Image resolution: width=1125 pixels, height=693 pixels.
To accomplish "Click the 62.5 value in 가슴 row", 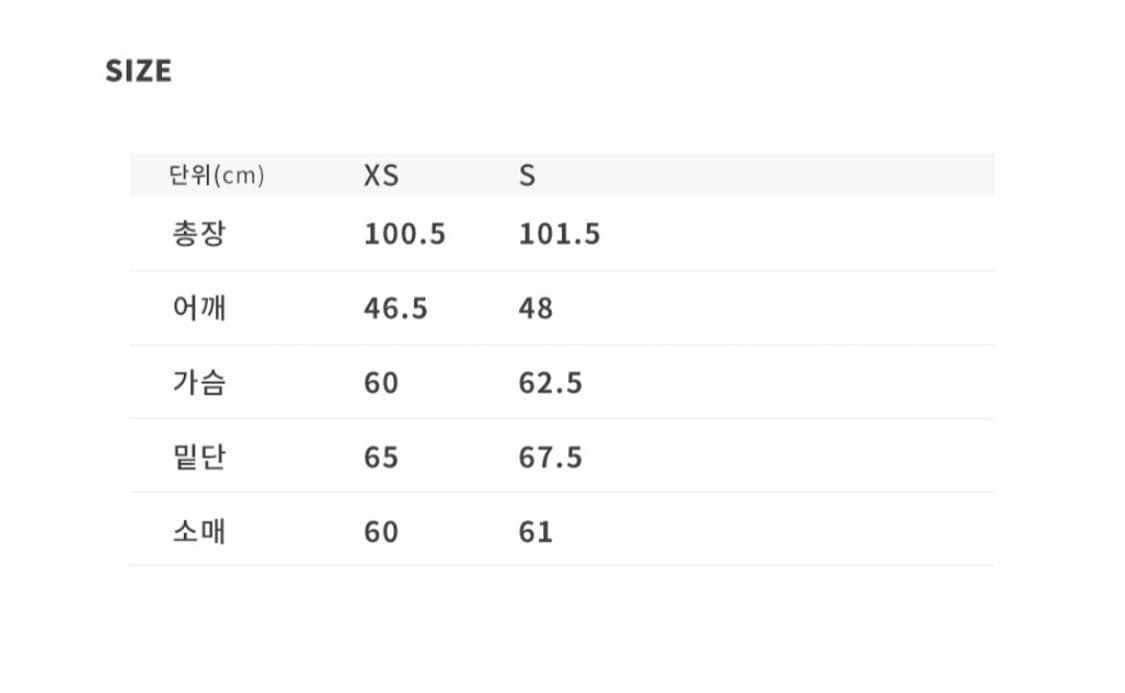I will [550, 383].
